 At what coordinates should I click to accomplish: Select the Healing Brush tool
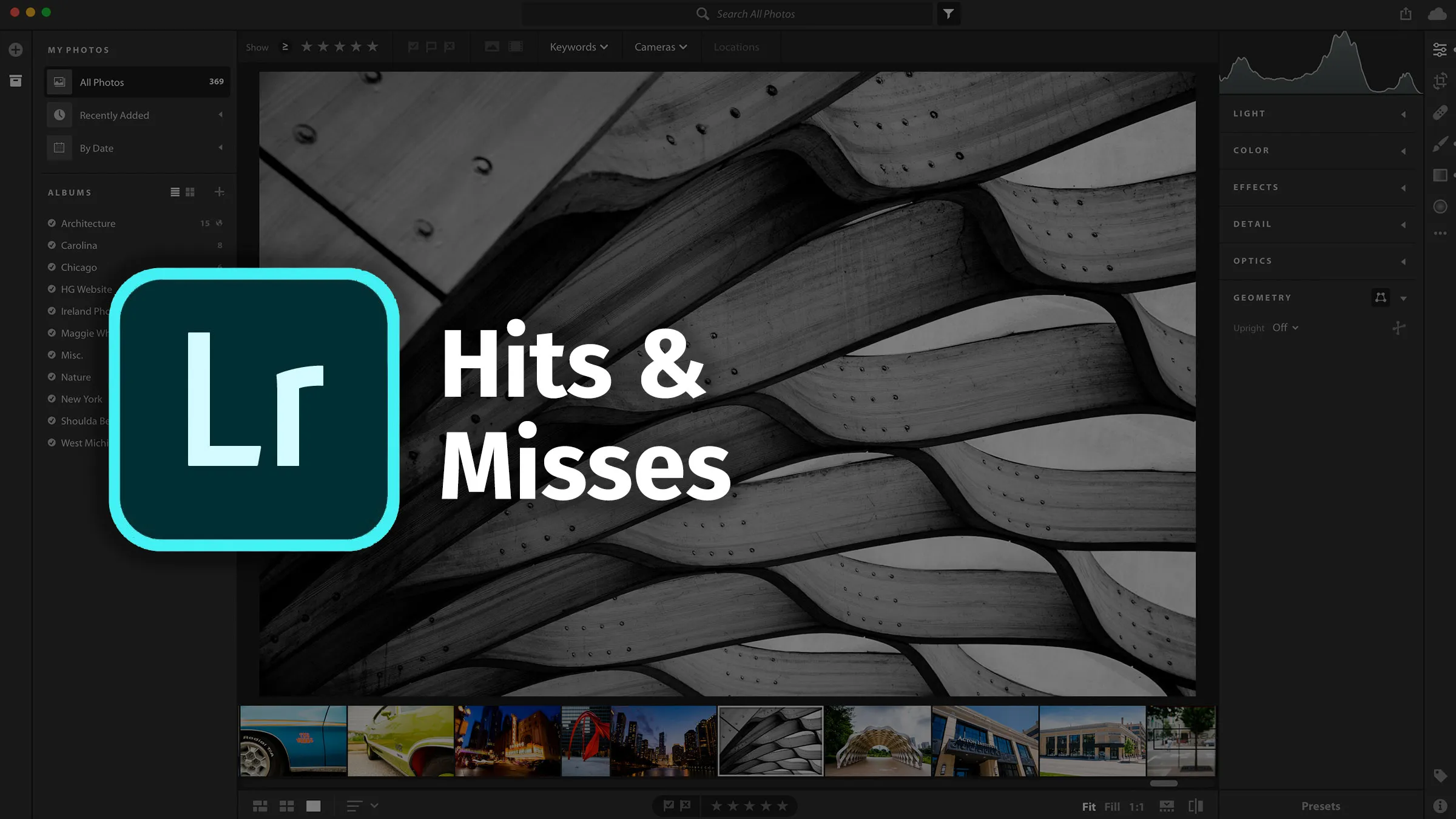point(1440,113)
